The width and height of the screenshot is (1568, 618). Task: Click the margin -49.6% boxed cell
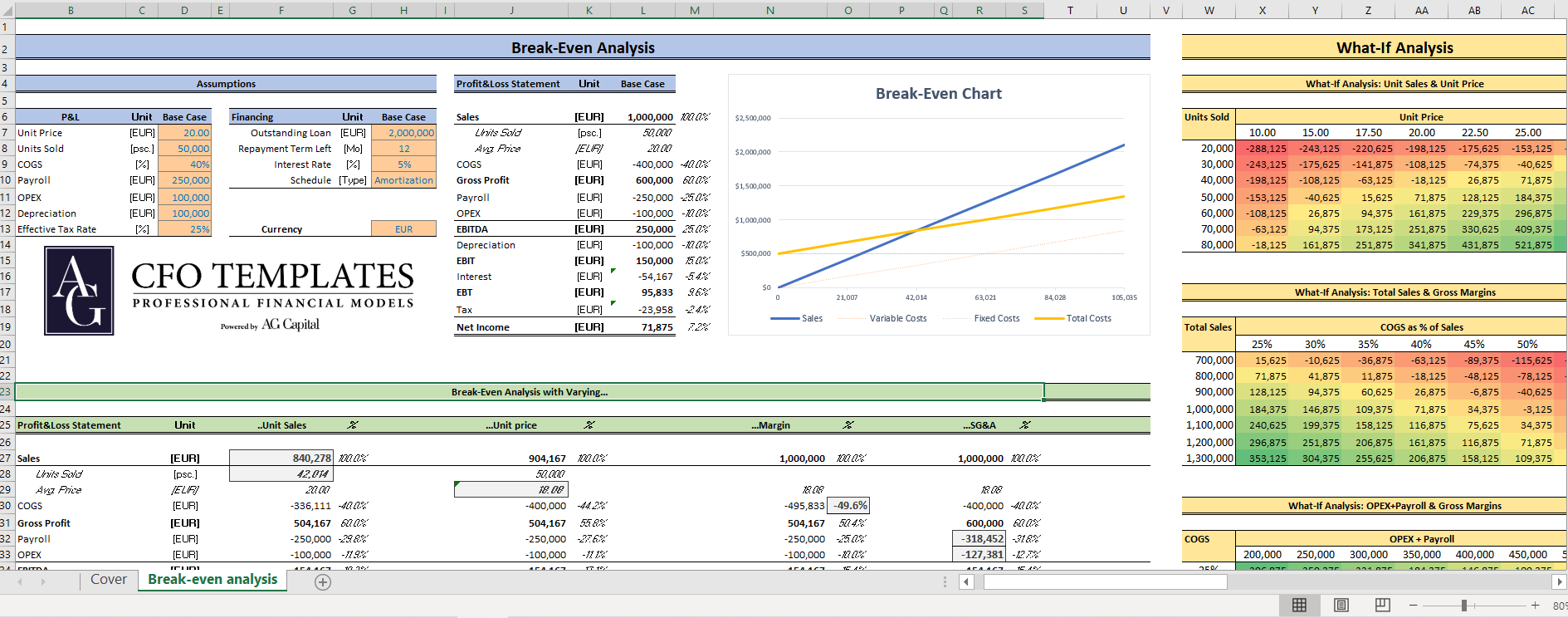848,506
